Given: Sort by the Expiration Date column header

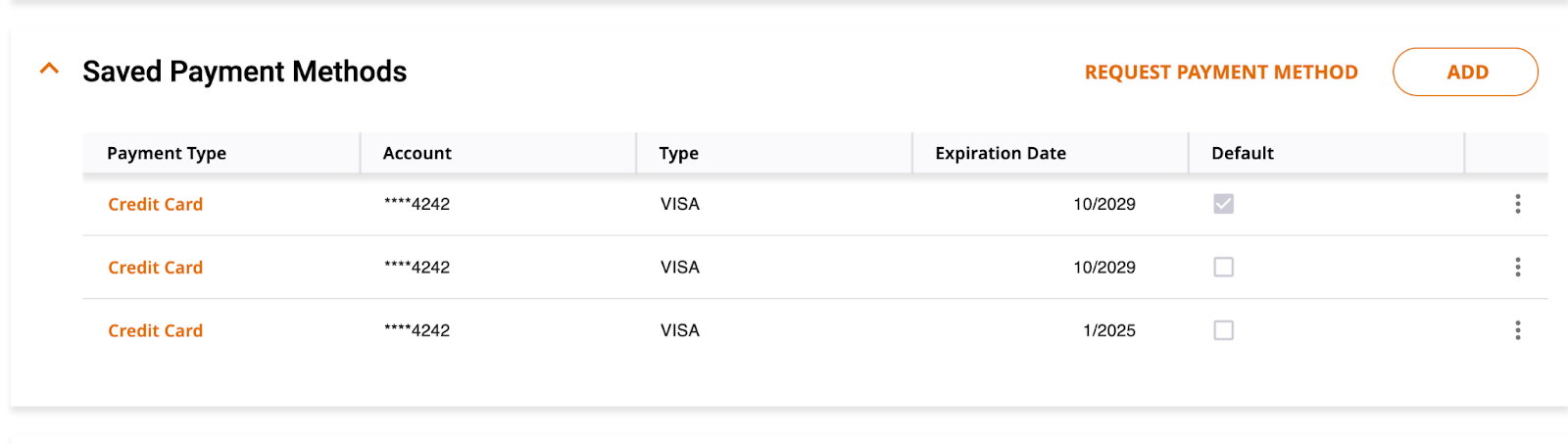Looking at the screenshot, I should coord(1001,153).
